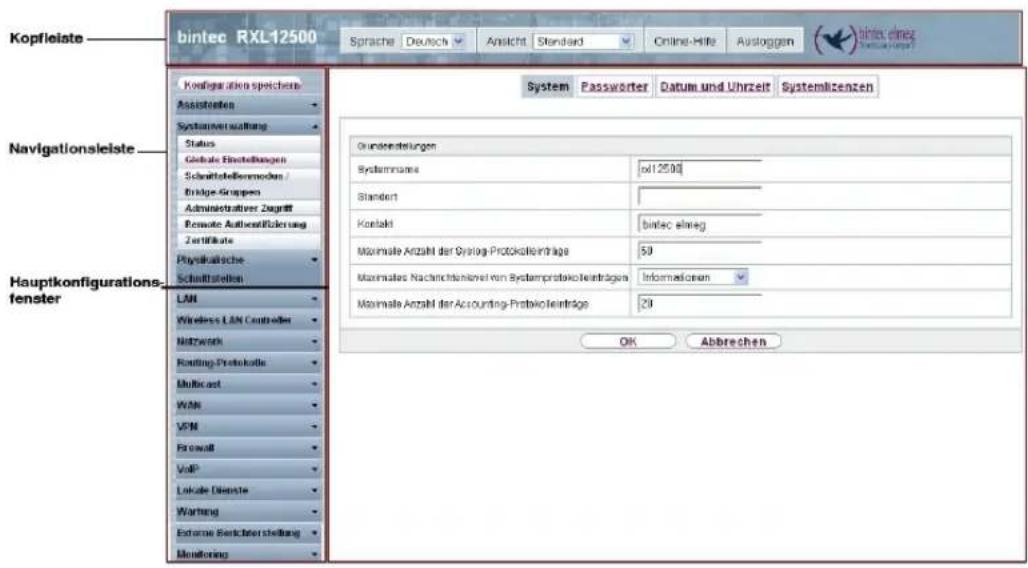This screenshot has height=568, width=1028.
Task: Click the Systemname input field
Action: (700, 169)
